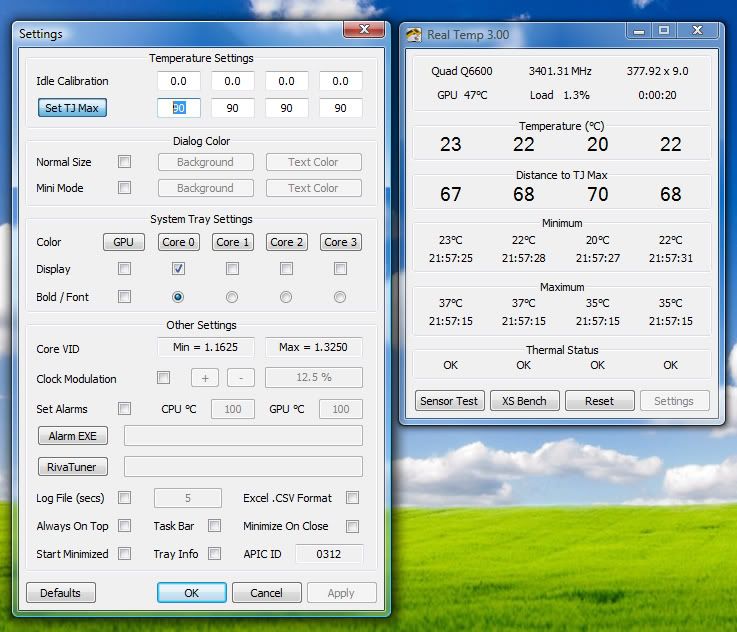
Task: Click the RivaTuner path field
Action: [x=243, y=467]
